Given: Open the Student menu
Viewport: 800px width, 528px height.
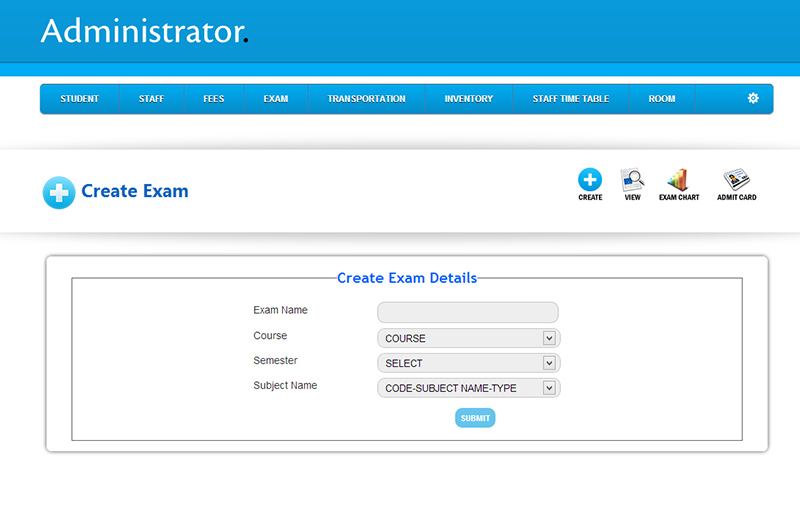Looking at the screenshot, I should (79, 99).
